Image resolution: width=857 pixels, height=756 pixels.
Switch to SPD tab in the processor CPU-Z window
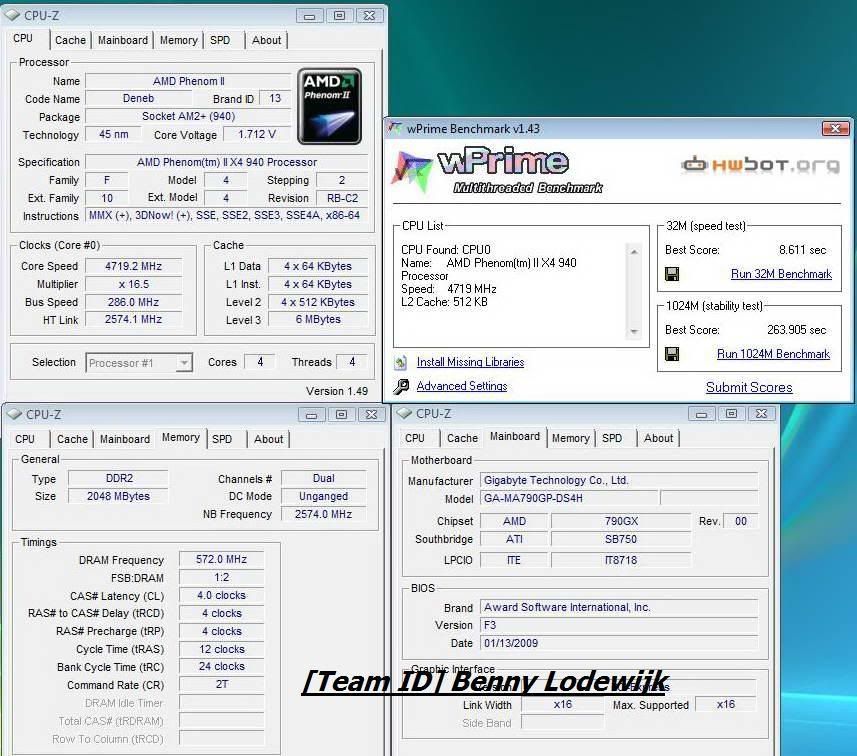[220, 40]
